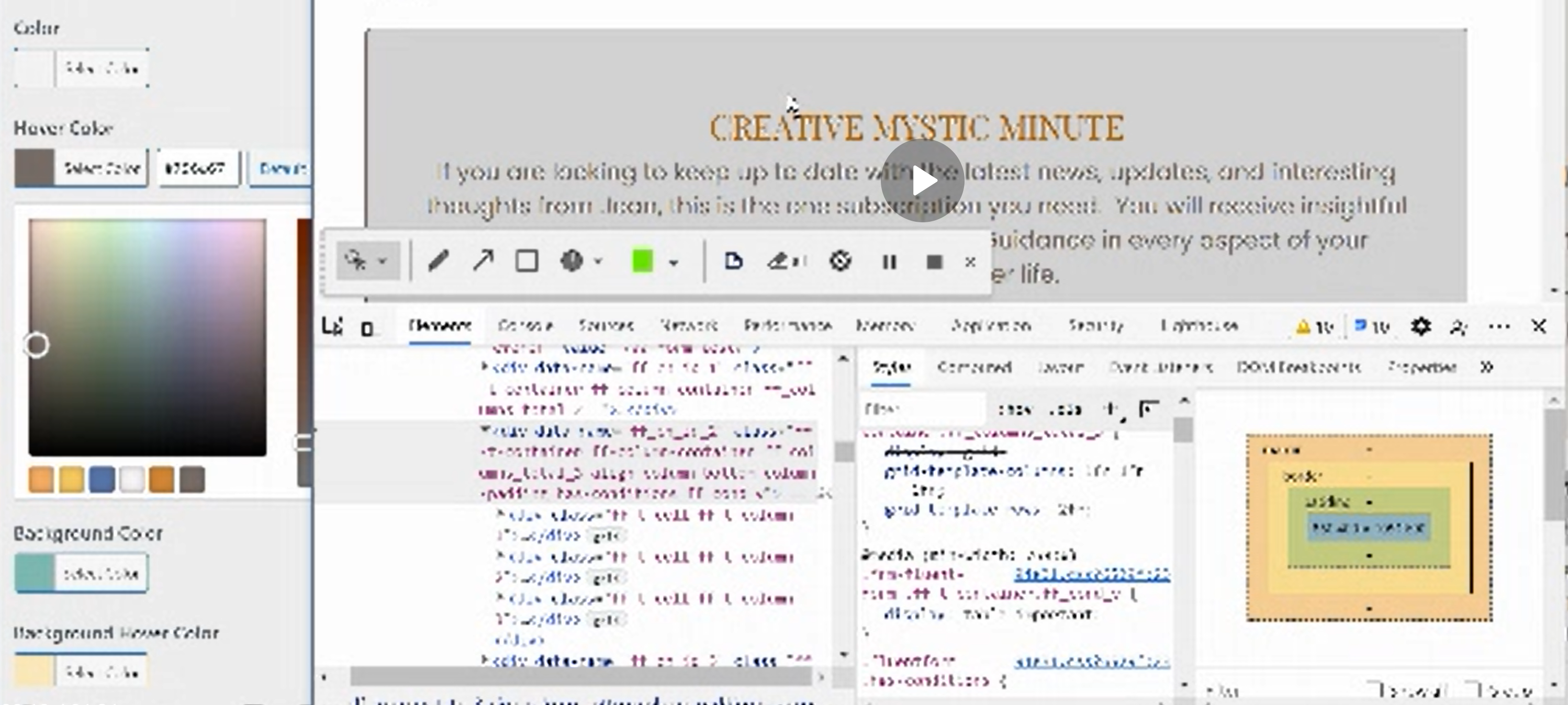Click Select Color for Background Color
This screenshot has height=705, width=1568.
click(x=101, y=573)
